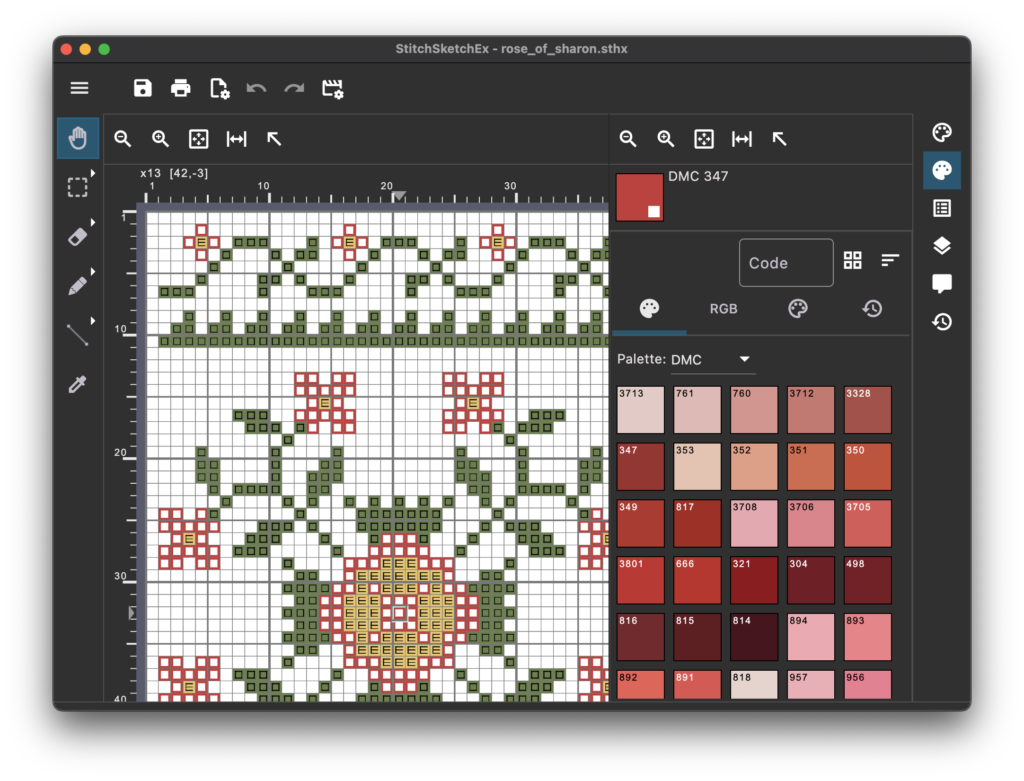Zoom in on the pattern canvas
This screenshot has height=781, width=1024.
160,139
